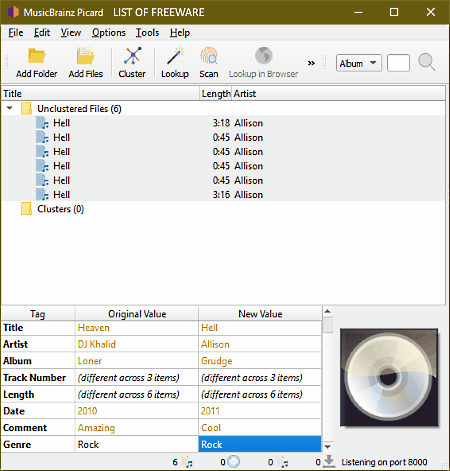The height and width of the screenshot is (471, 450).
Task: Select the Clusters (0) folder
Action: point(61,209)
